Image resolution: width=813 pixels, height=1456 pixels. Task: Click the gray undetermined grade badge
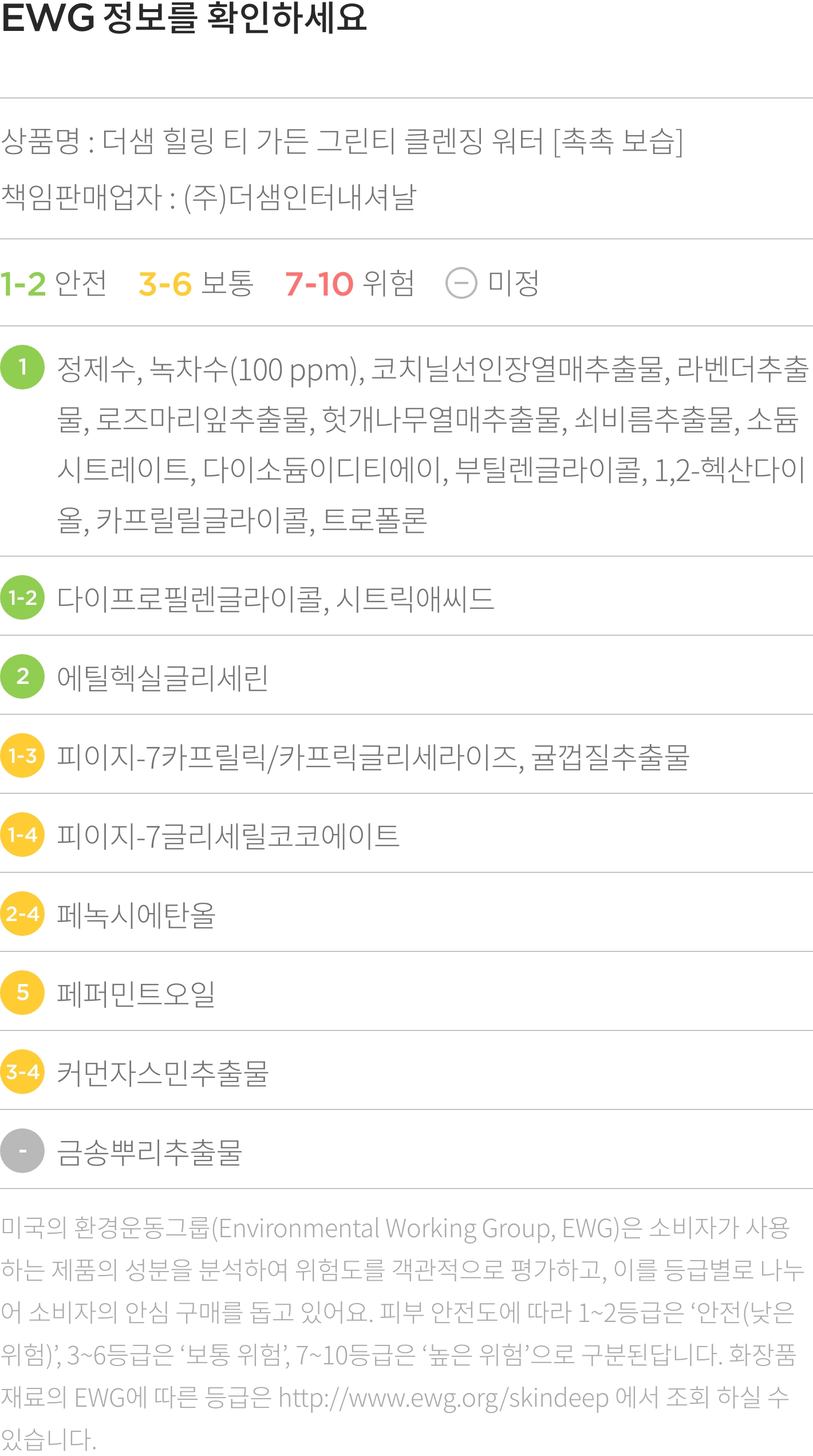22,1151
